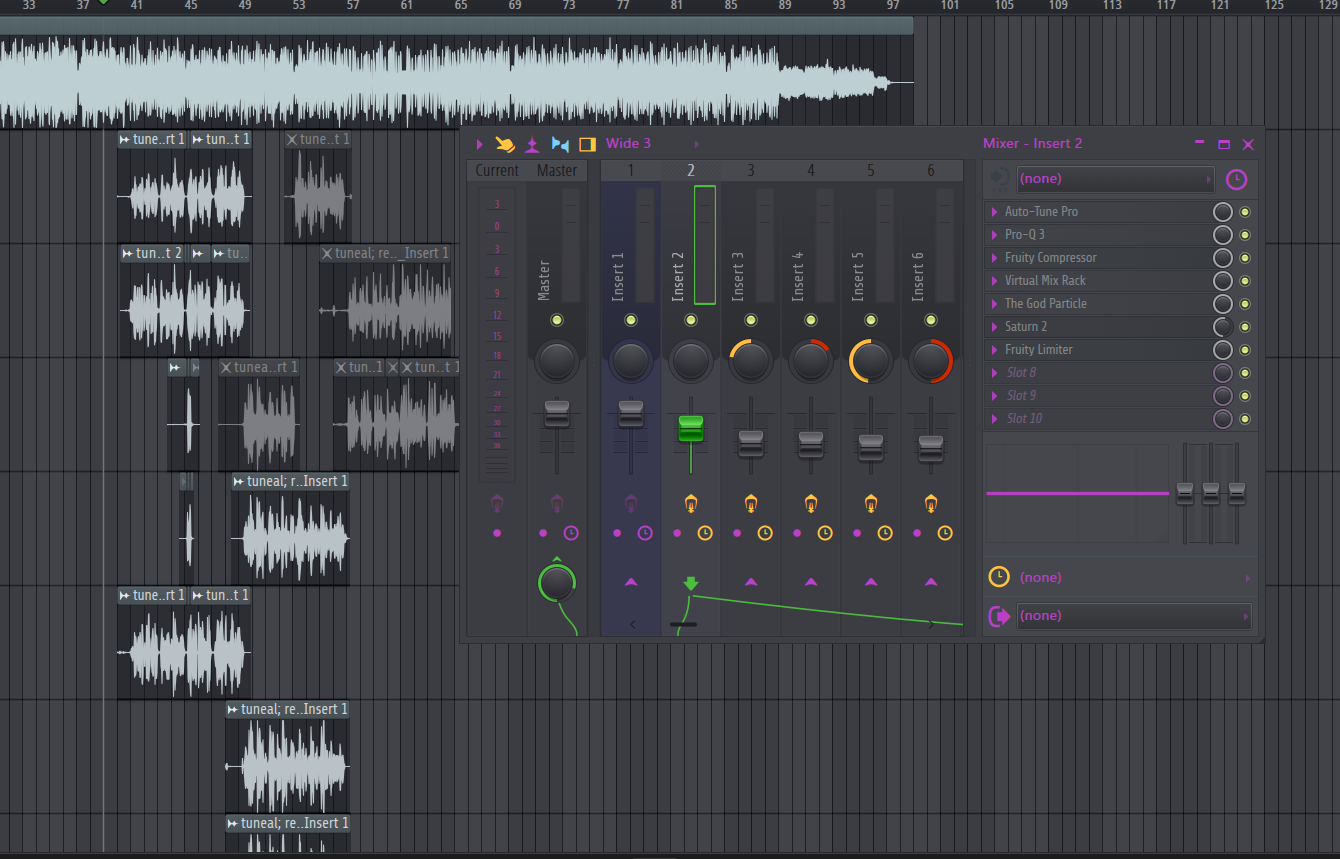Click the timeline ruler at bar 65

click(x=461, y=6)
